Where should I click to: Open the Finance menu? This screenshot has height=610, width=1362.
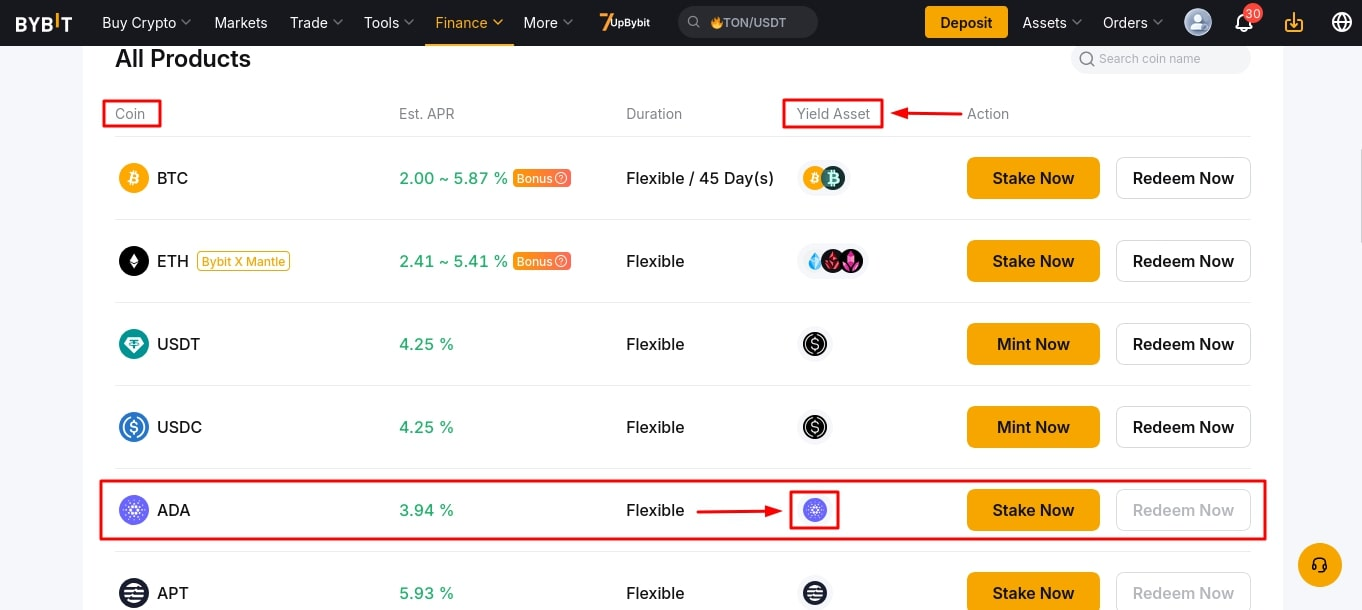click(x=469, y=22)
